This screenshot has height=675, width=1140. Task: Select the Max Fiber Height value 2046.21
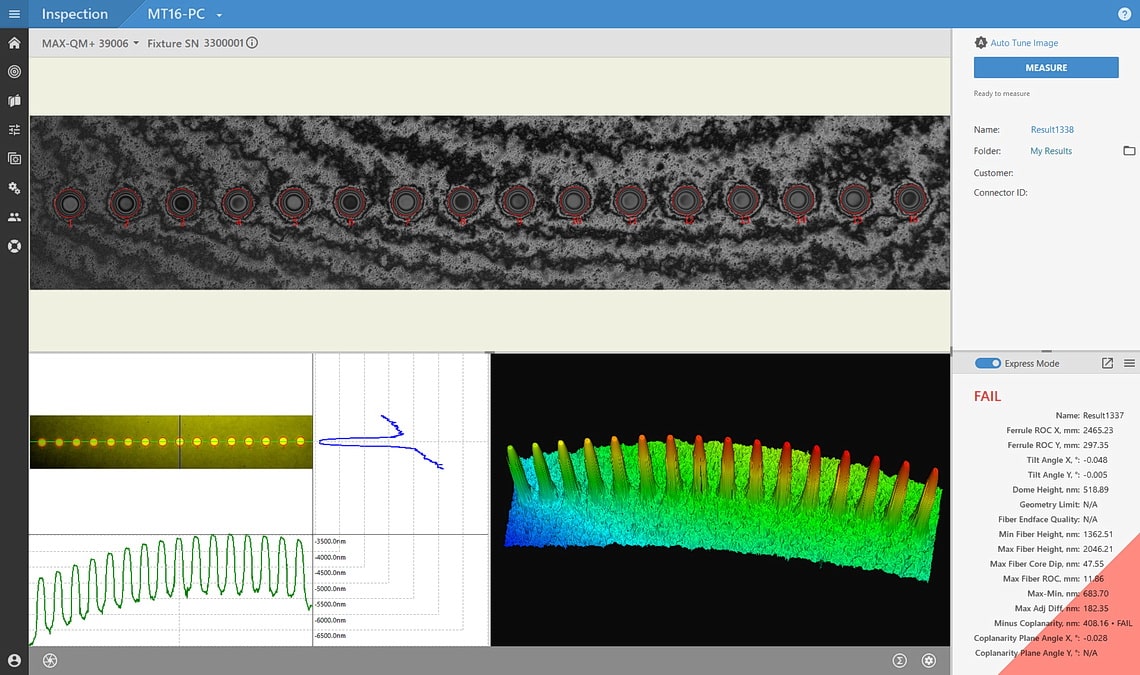[1098, 549]
